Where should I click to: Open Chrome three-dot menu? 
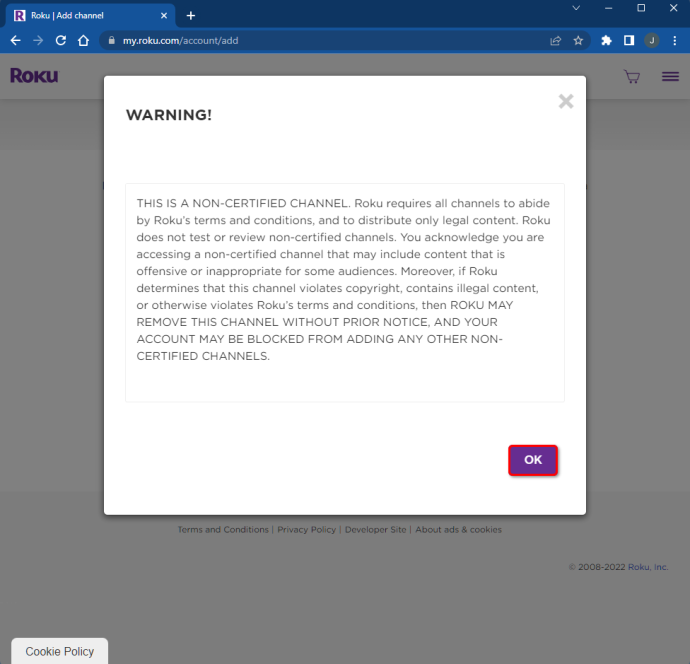(675, 40)
